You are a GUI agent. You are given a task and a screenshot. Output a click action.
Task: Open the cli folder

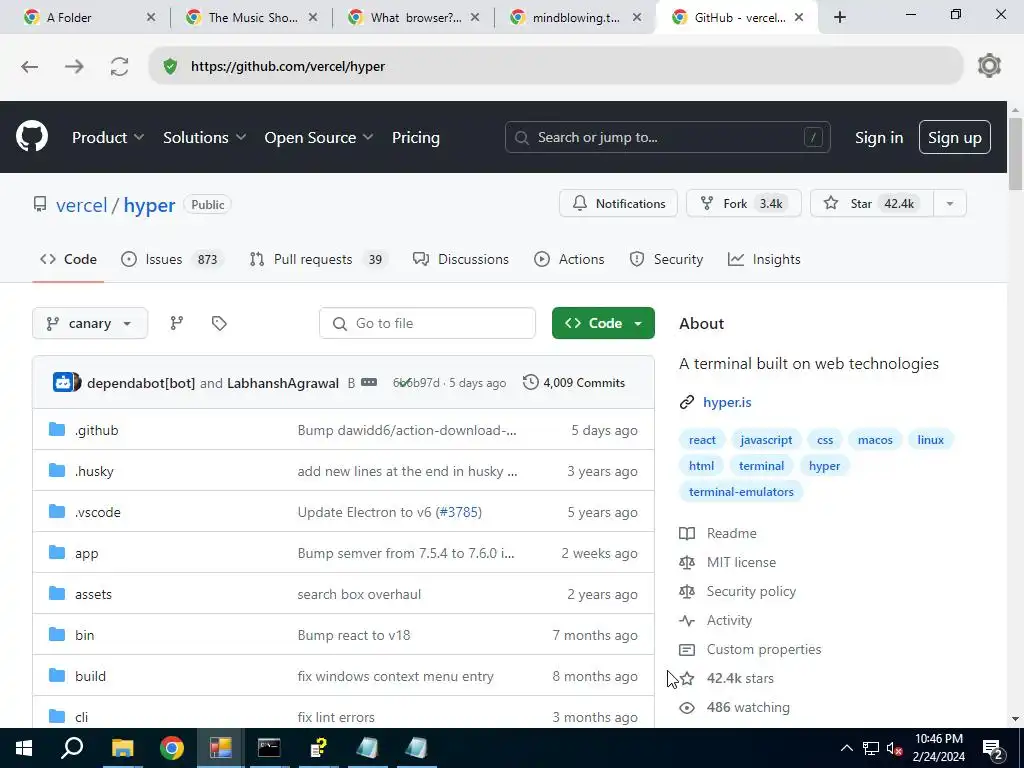click(82, 717)
